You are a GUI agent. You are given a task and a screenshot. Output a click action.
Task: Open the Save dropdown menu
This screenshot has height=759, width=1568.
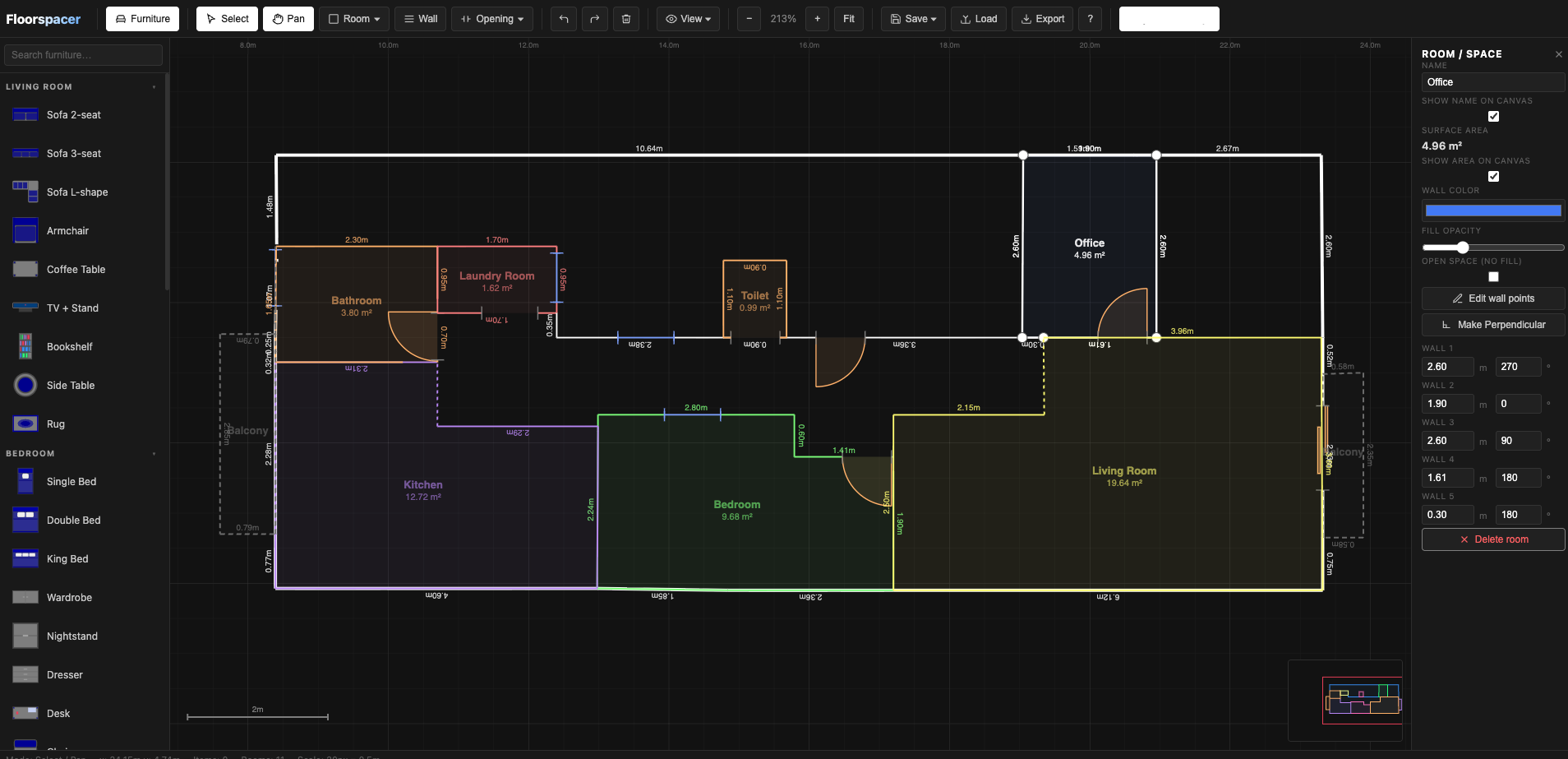click(913, 19)
